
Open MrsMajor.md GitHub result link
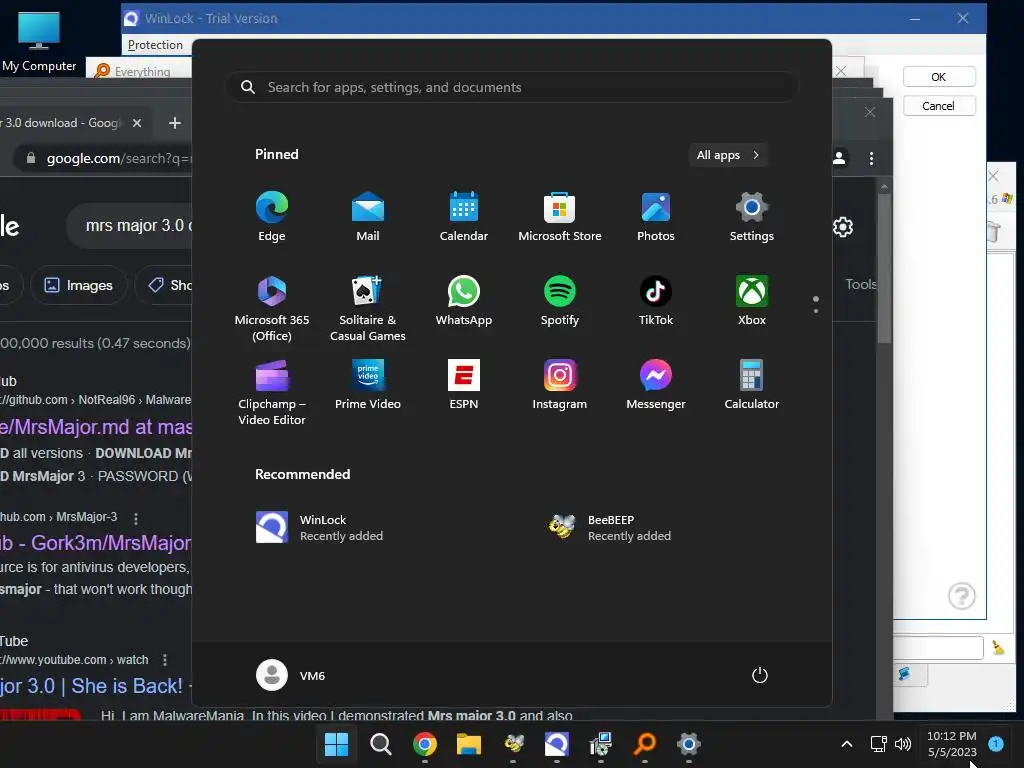point(96,427)
